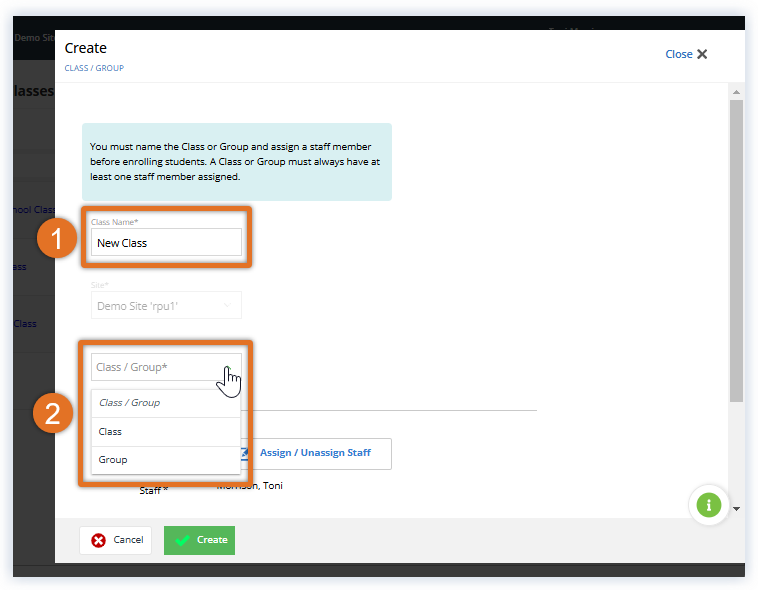Click the X icon beside Close
758x590 pixels.
702,54
